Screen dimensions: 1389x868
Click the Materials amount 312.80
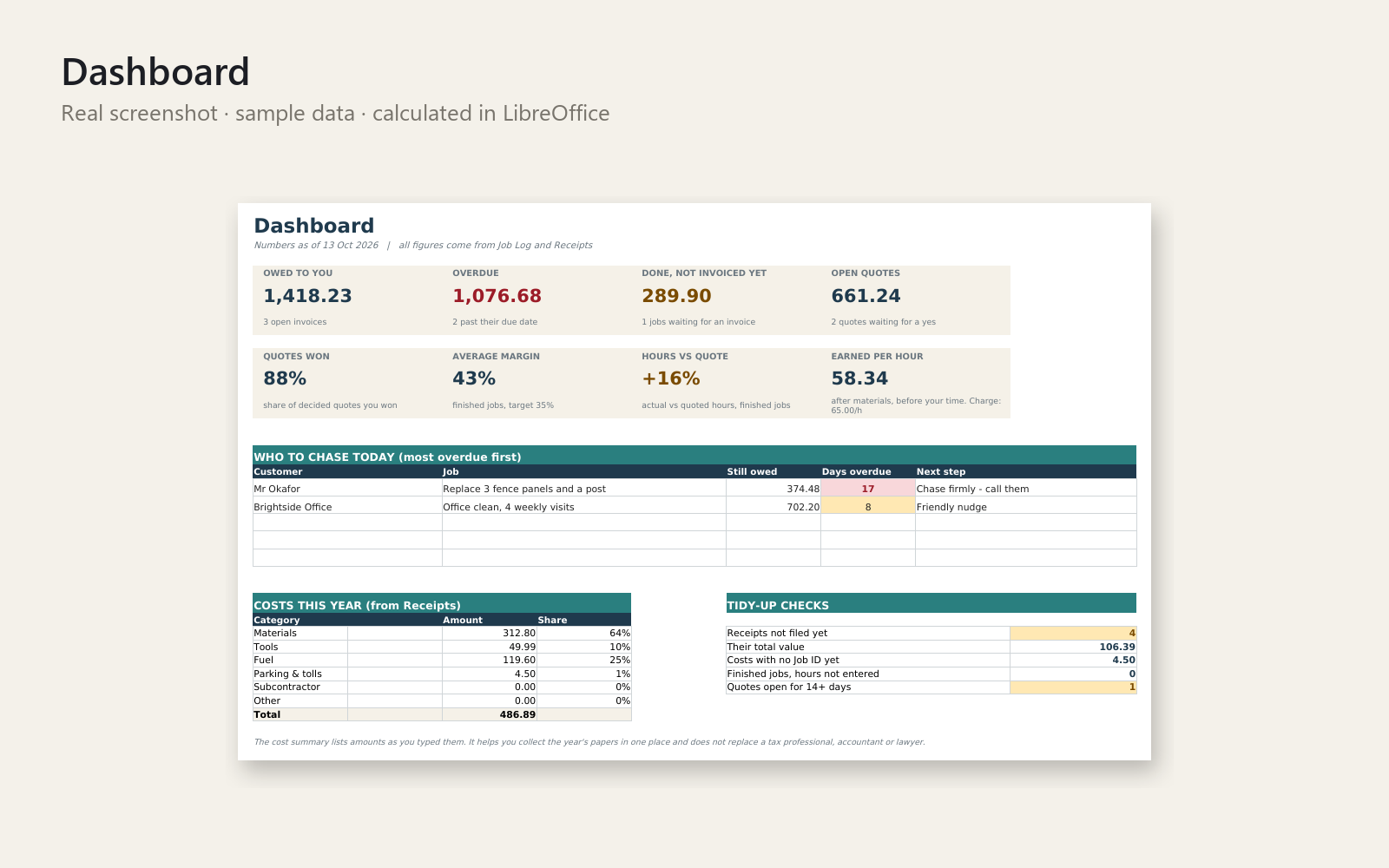pos(490,633)
